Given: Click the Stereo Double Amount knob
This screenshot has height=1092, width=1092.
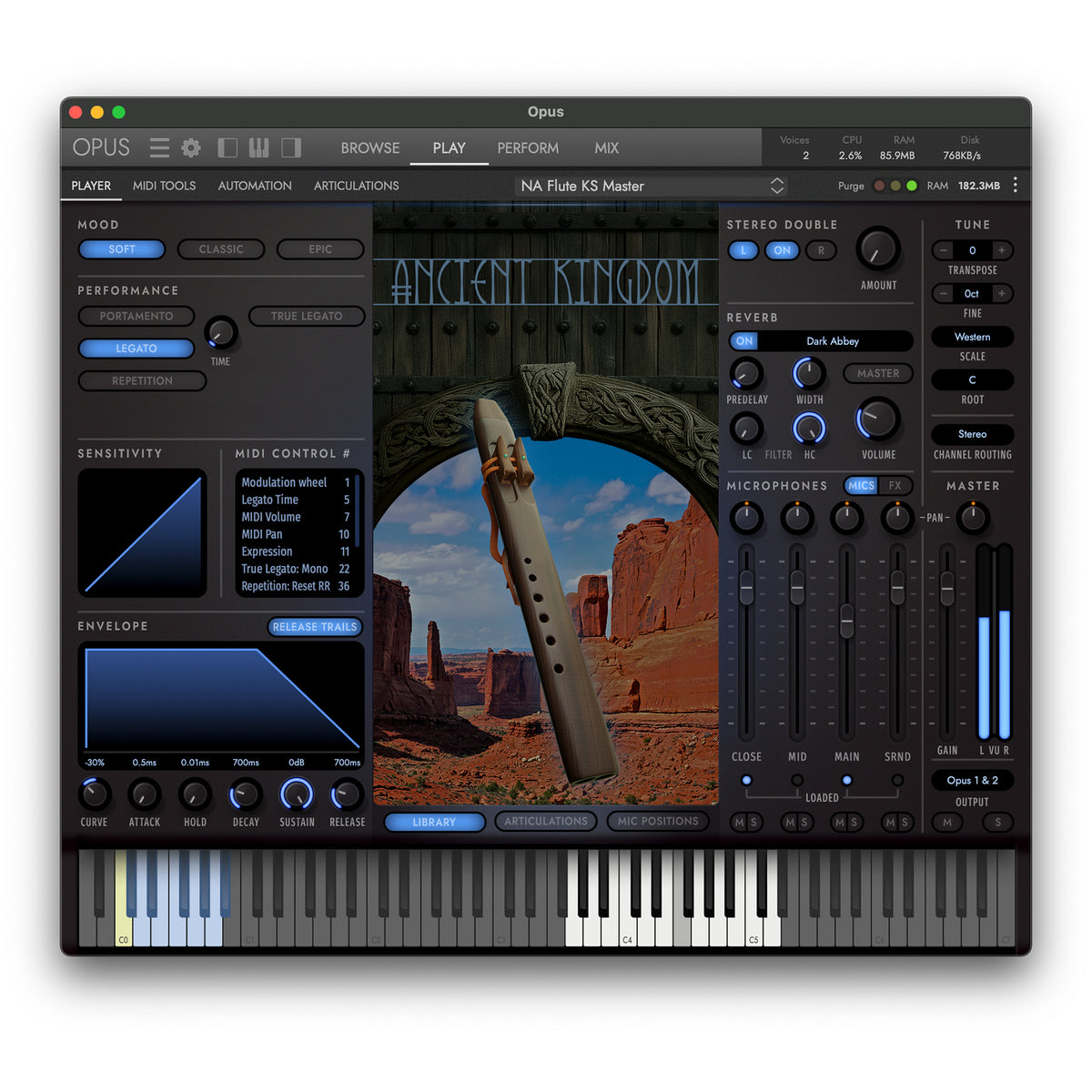Looking at the screenshot, I should click(x=878, y=248).
